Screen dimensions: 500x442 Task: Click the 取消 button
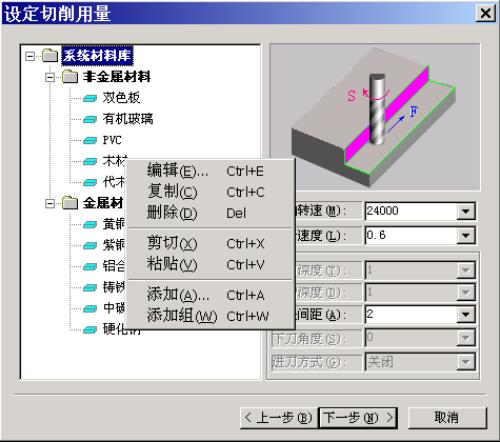(447, 417)
